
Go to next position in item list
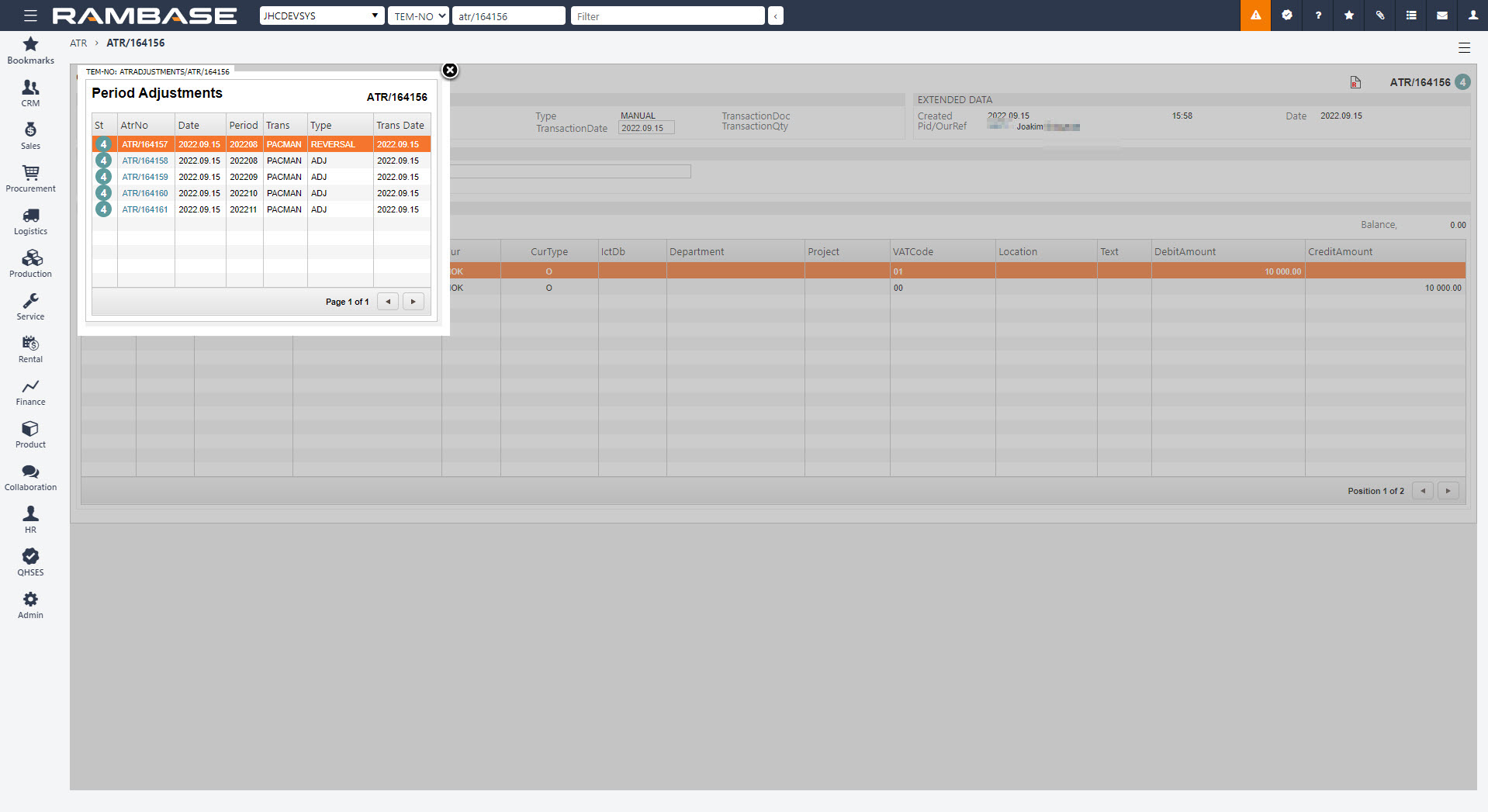tap(1448, 491)
